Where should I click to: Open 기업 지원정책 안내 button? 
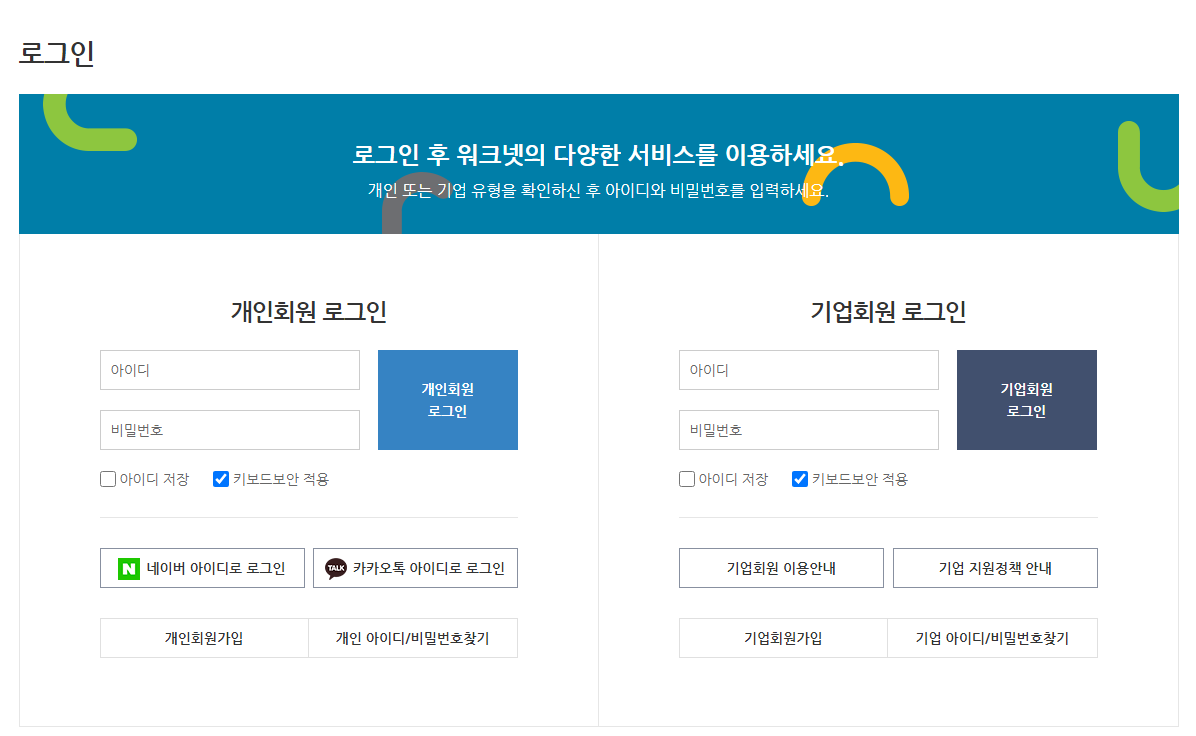[x=995, y=568]
